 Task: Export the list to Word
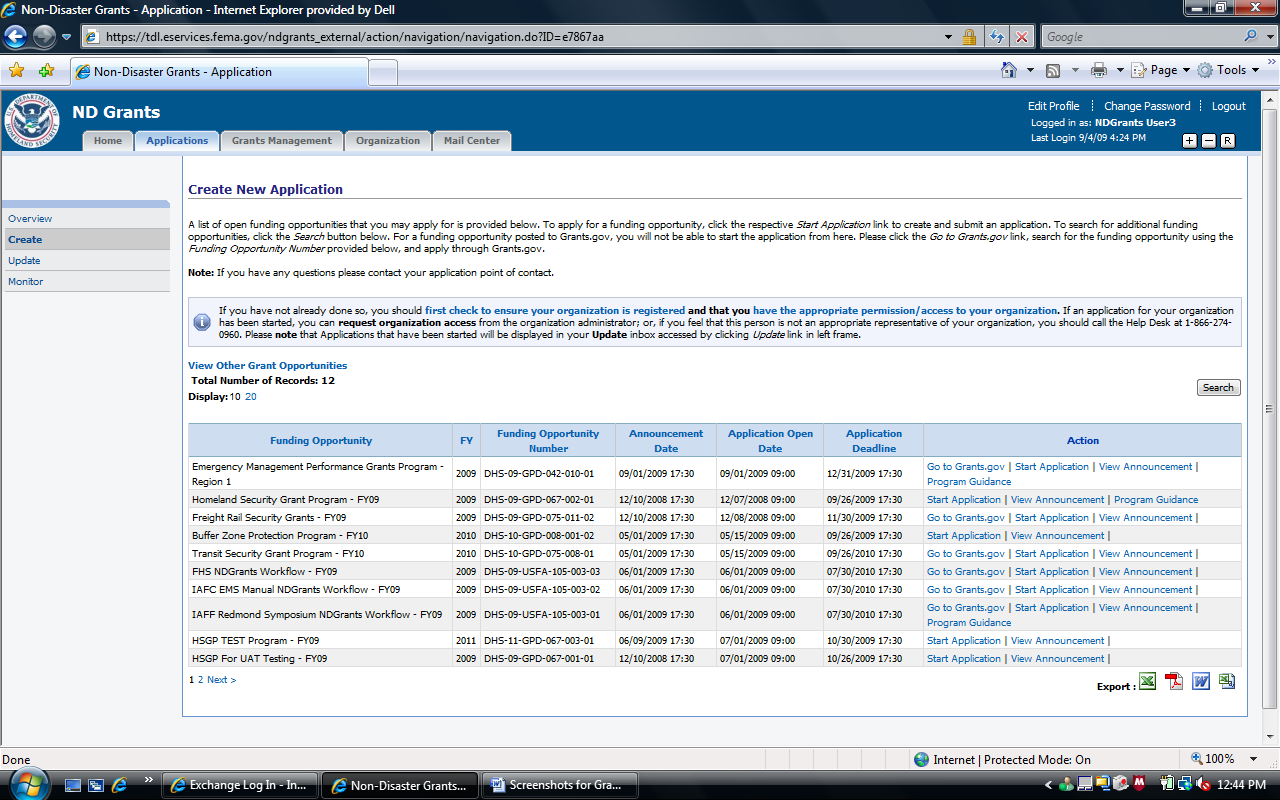click(1200, 682)
